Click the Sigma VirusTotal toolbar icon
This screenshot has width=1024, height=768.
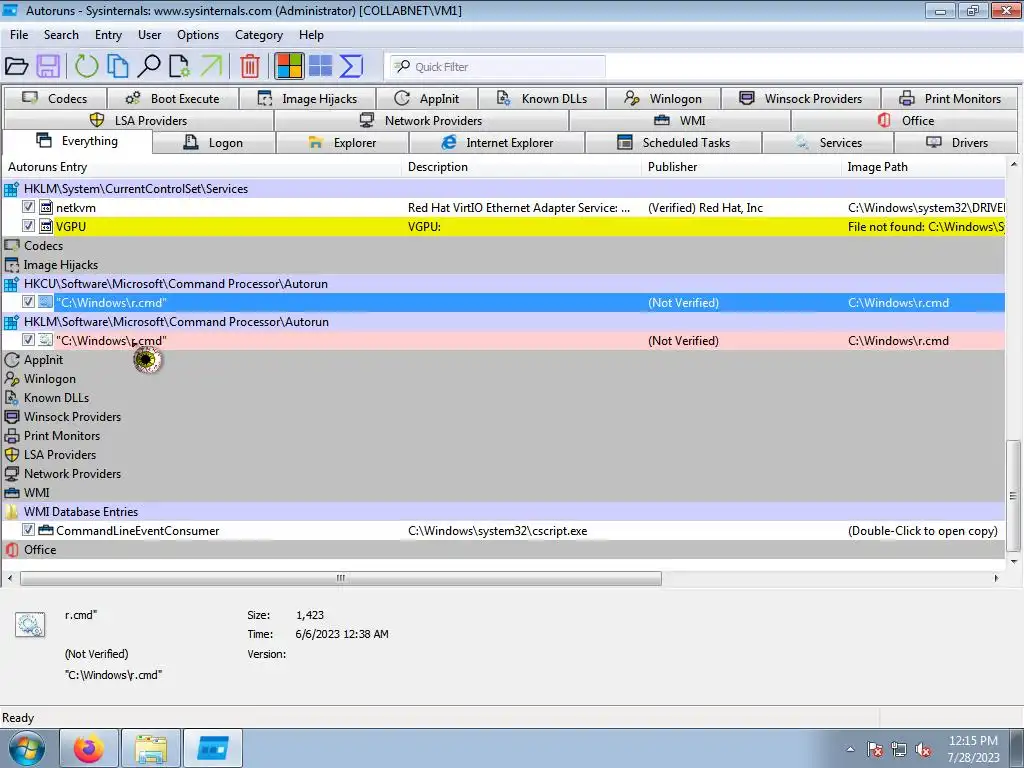[x=351, y=66]
